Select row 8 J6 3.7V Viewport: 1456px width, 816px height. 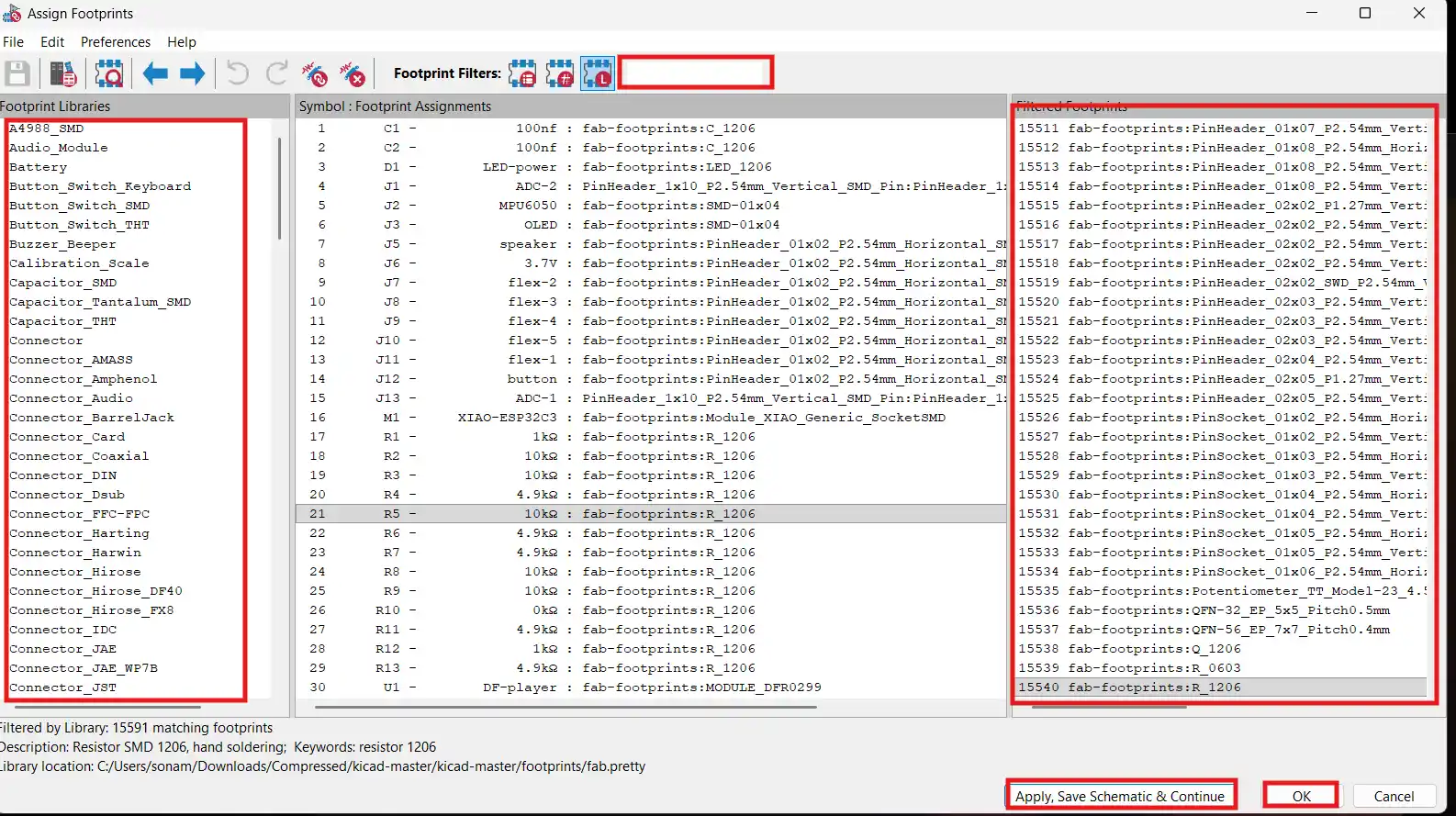click(x=651, y=263)
